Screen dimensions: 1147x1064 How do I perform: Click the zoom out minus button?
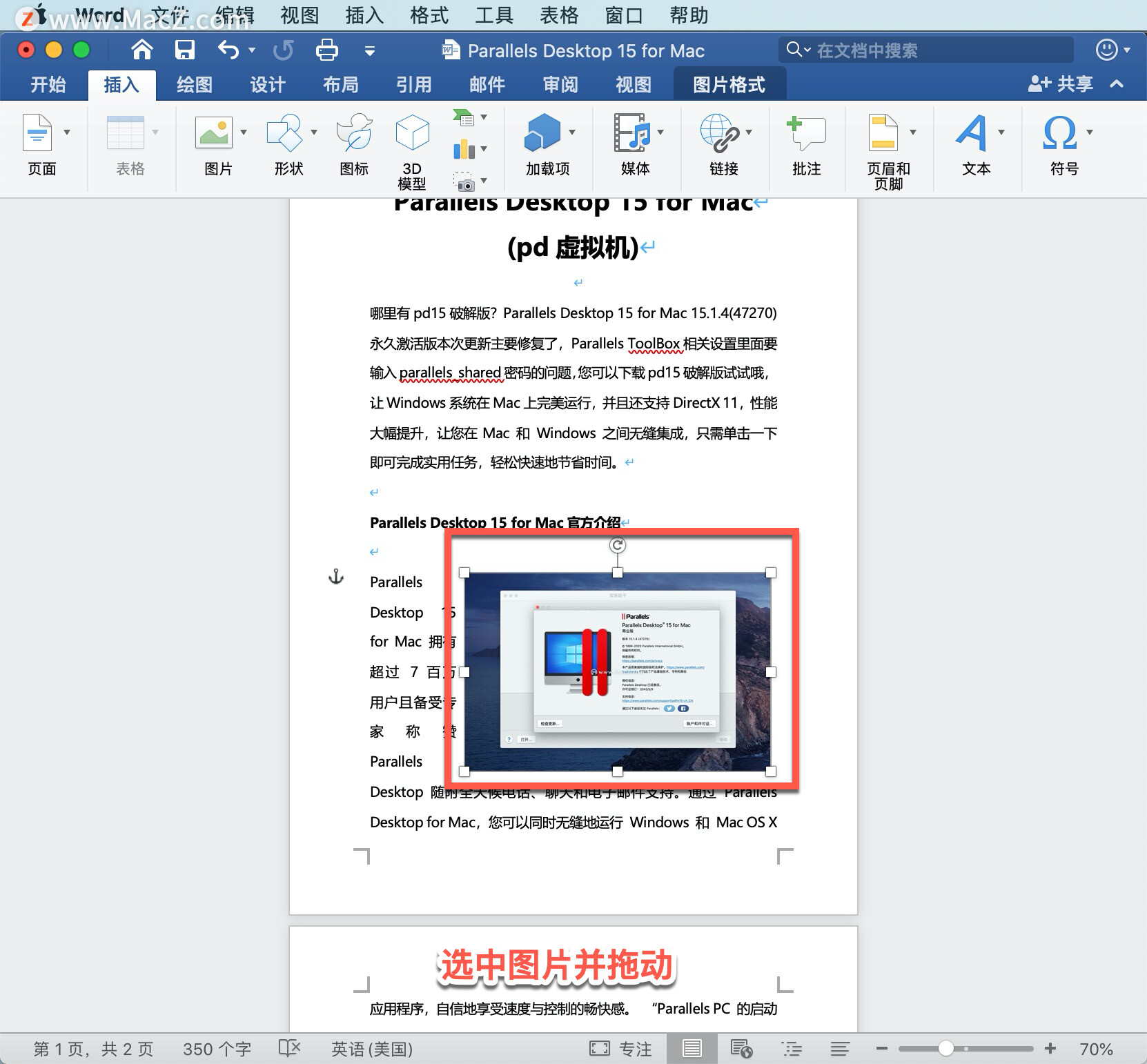point(881,1049)
